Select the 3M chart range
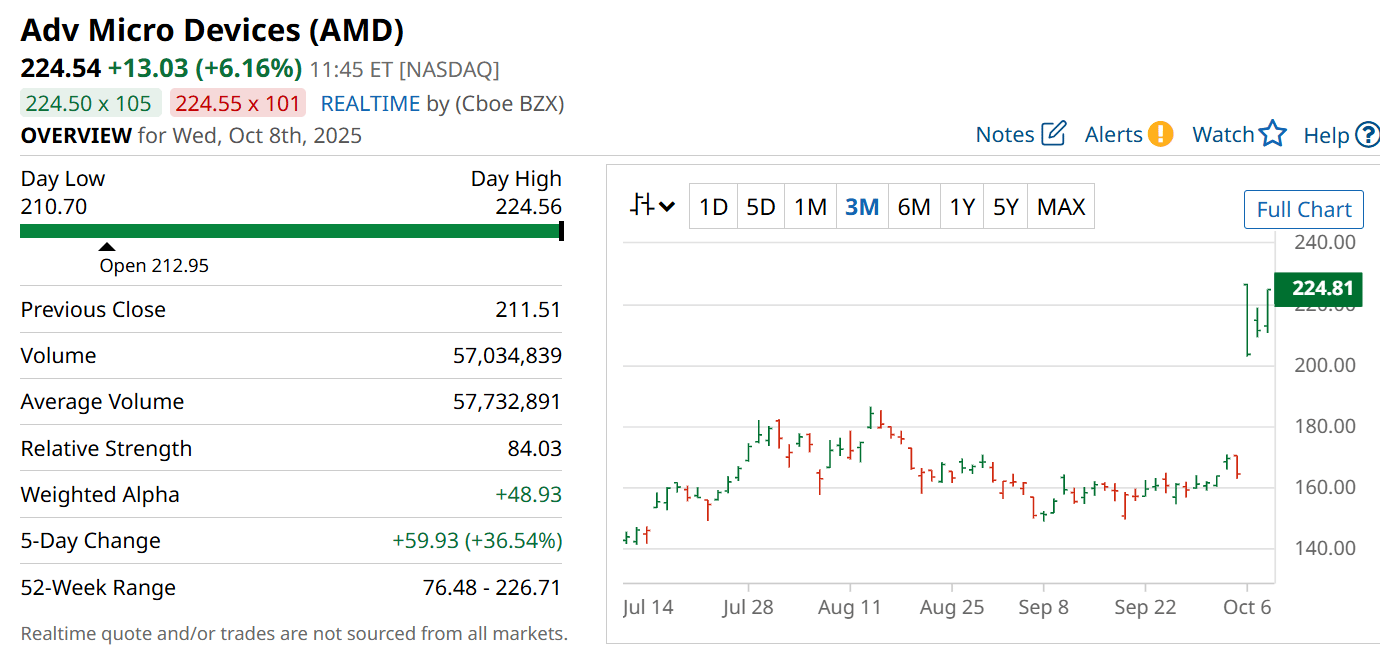Screen dimensions: 1380x649 (862, 207)
